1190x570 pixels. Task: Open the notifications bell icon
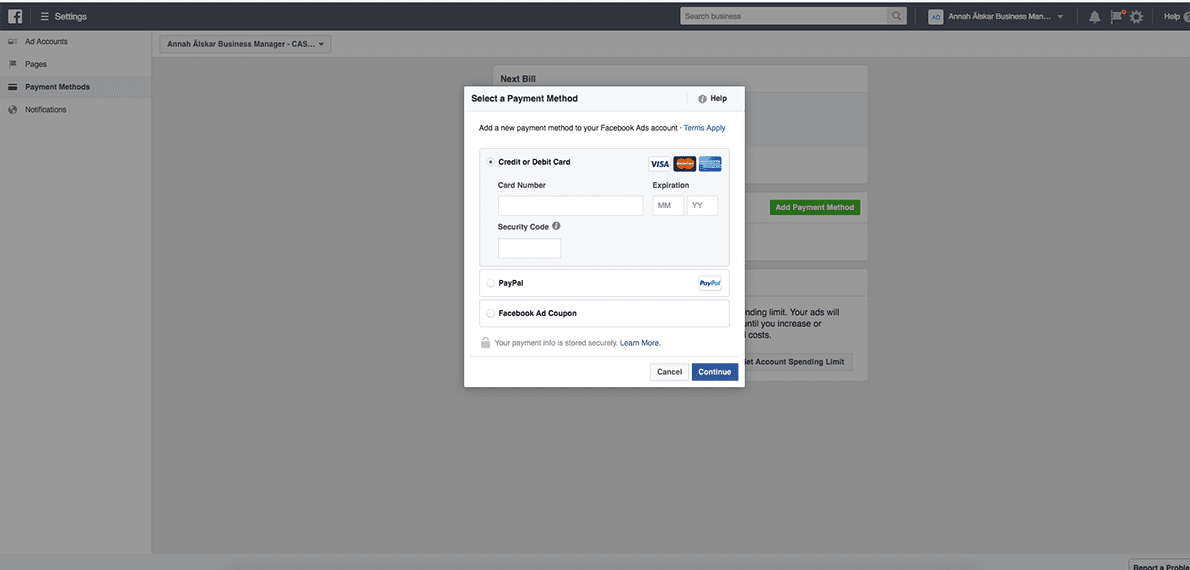click(1094, 17)
